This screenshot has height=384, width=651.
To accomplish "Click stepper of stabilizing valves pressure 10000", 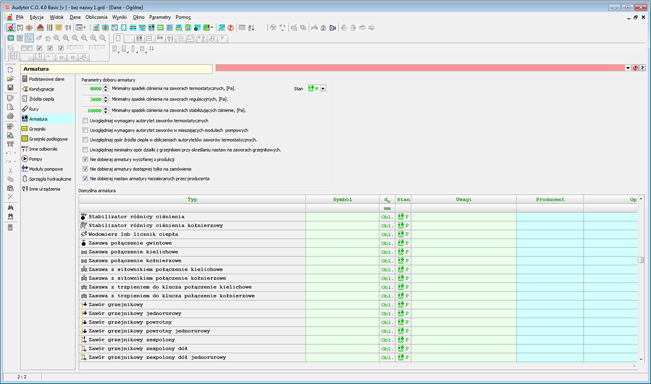I will point(106,110).
